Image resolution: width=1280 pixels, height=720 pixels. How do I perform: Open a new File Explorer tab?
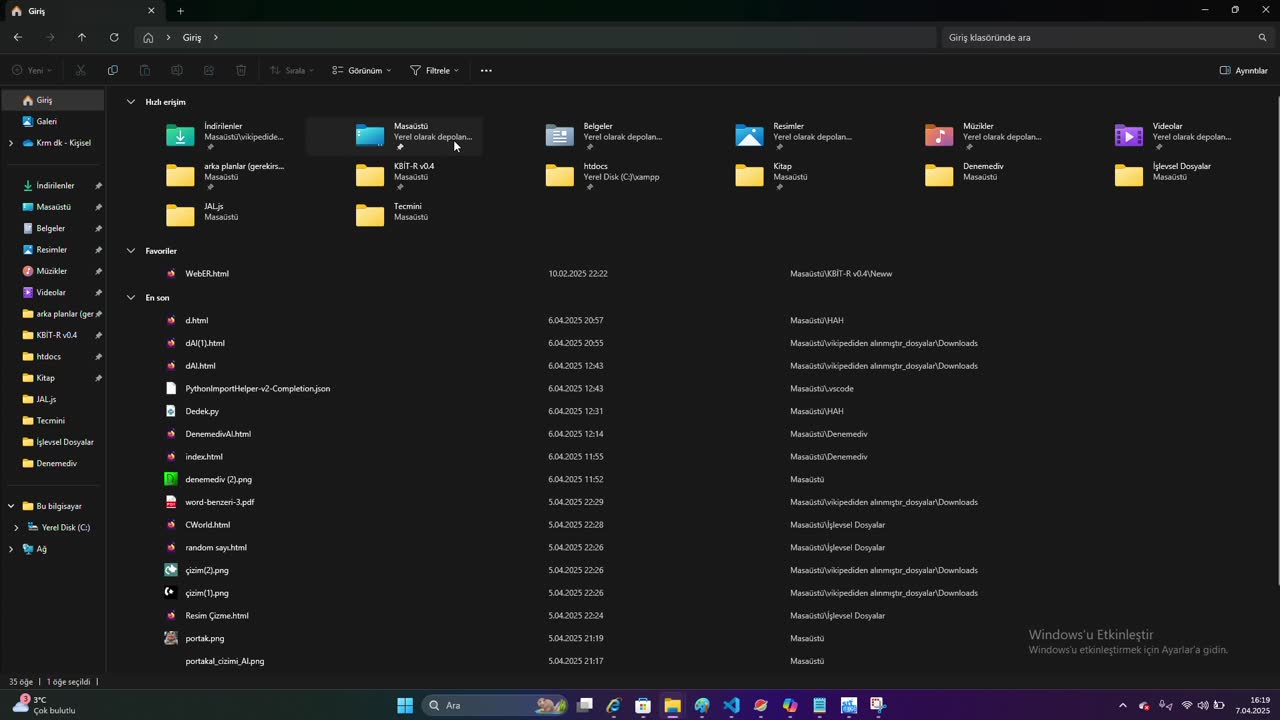pyautogui.click(x=180, y=11)
